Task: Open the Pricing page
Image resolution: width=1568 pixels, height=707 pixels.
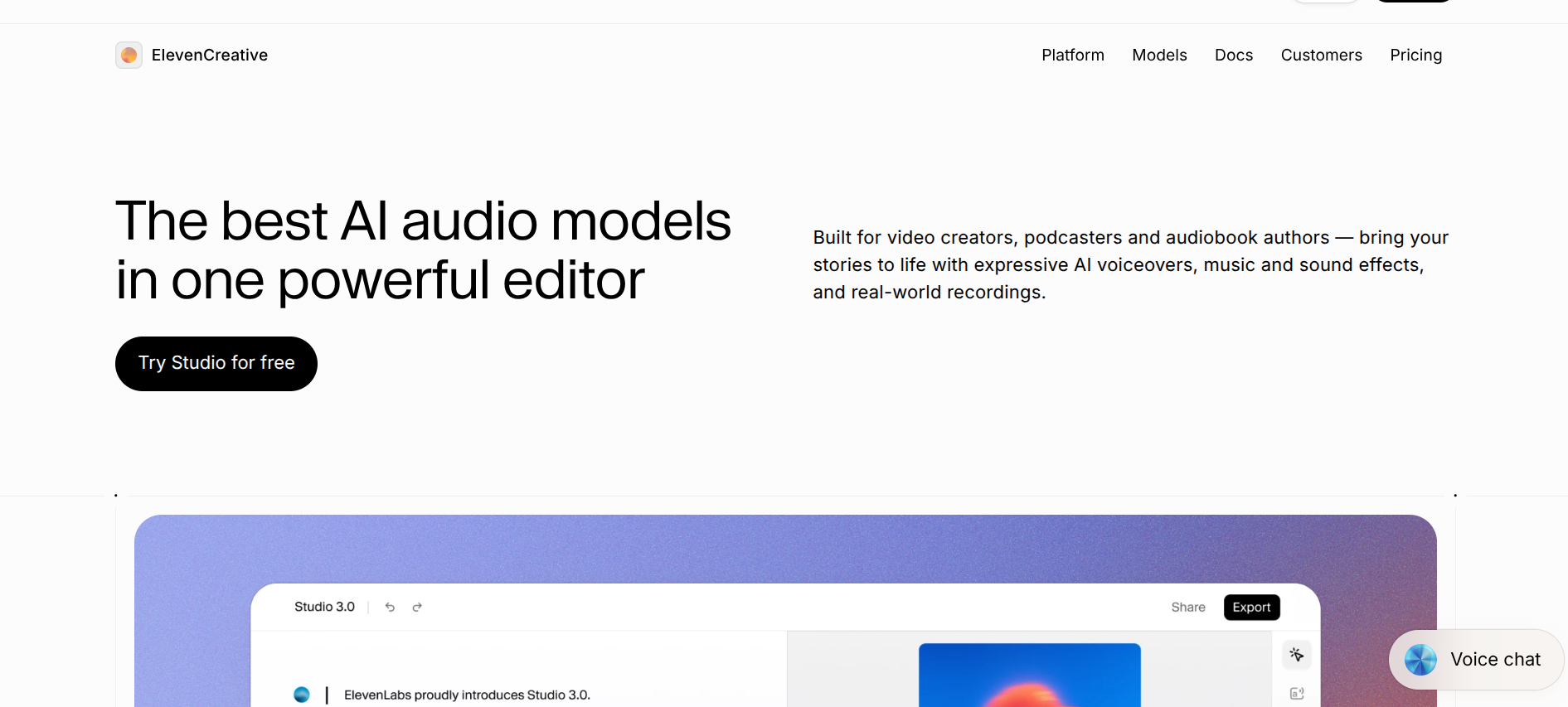Action: tap(1415, 55)
